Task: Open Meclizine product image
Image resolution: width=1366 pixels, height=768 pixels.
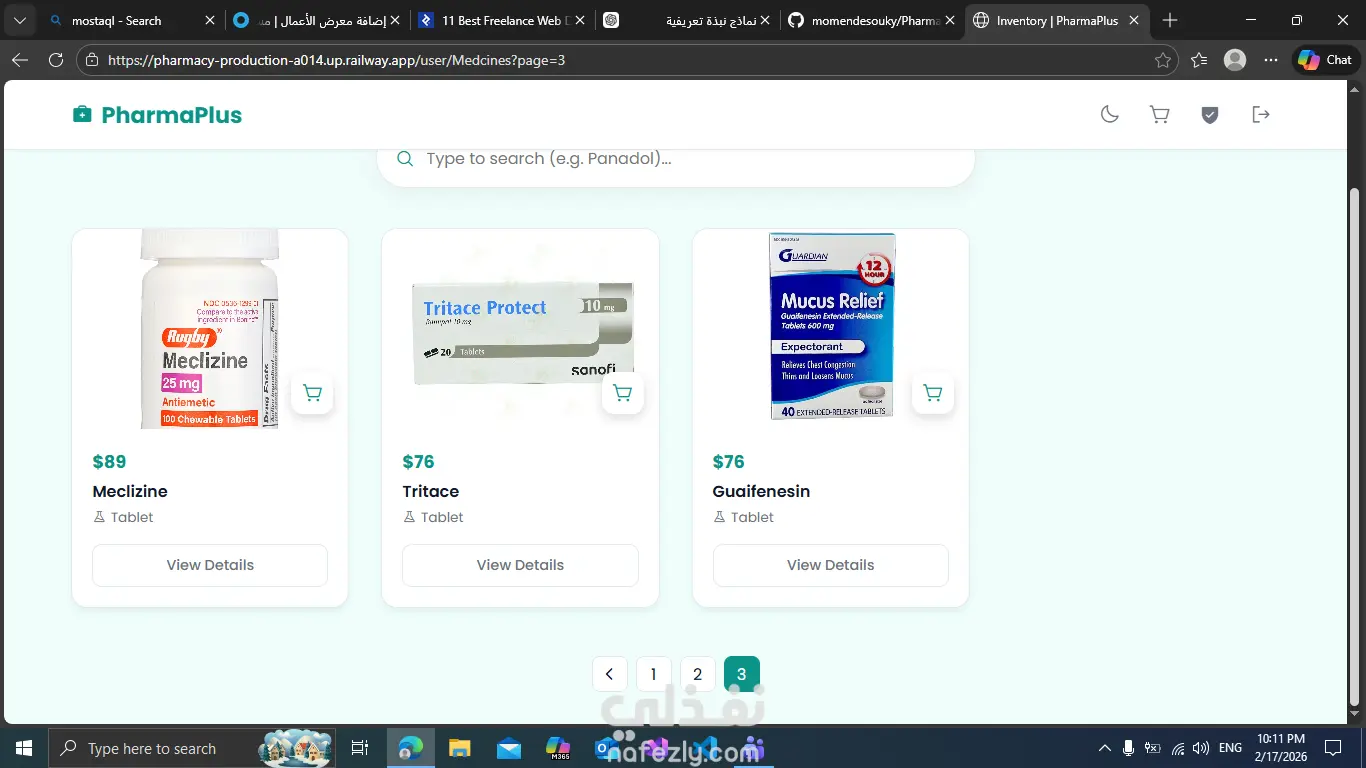Action: (x=210, y=329)
